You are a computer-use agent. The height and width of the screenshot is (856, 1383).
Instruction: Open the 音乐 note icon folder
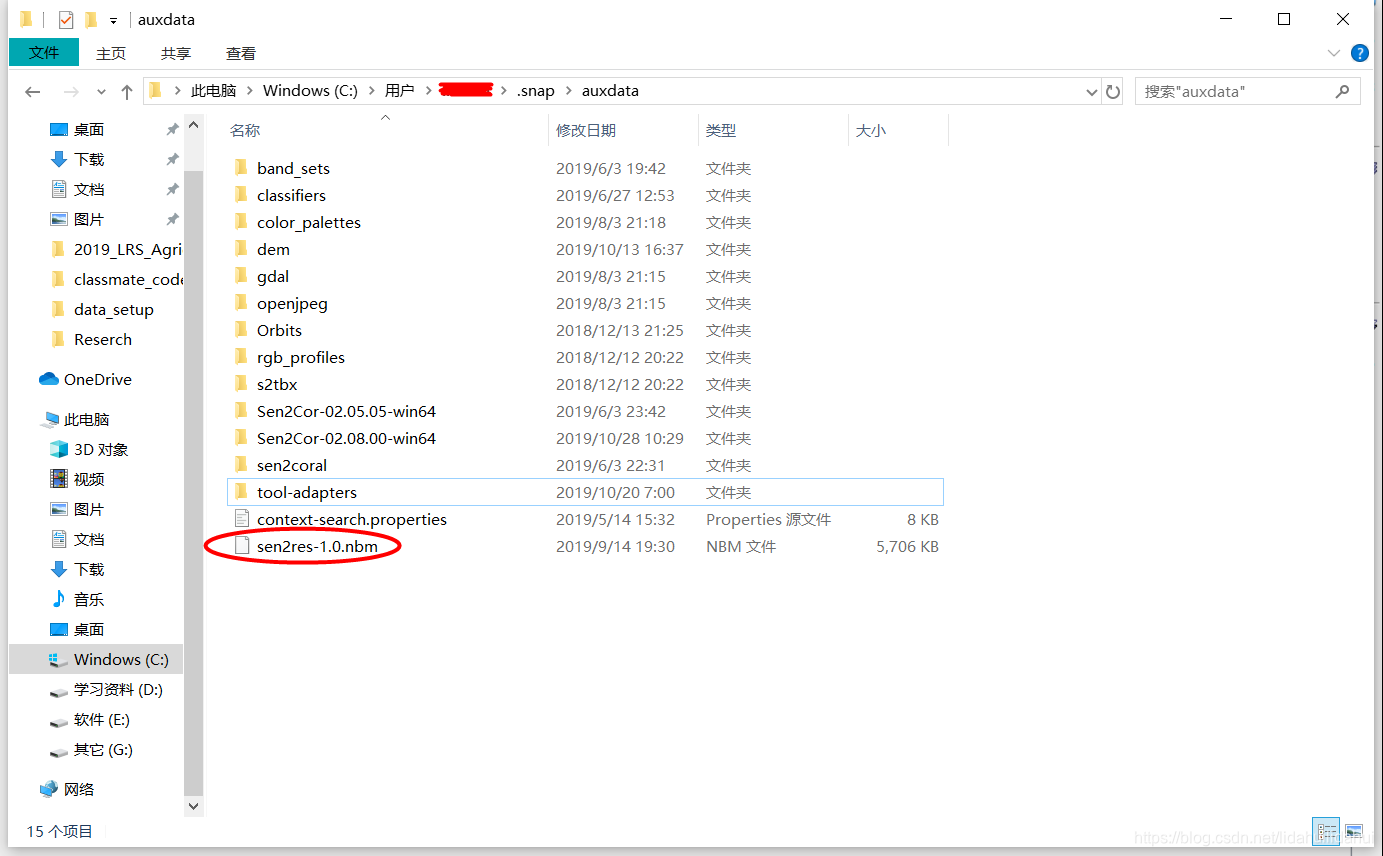coord(59,599)
